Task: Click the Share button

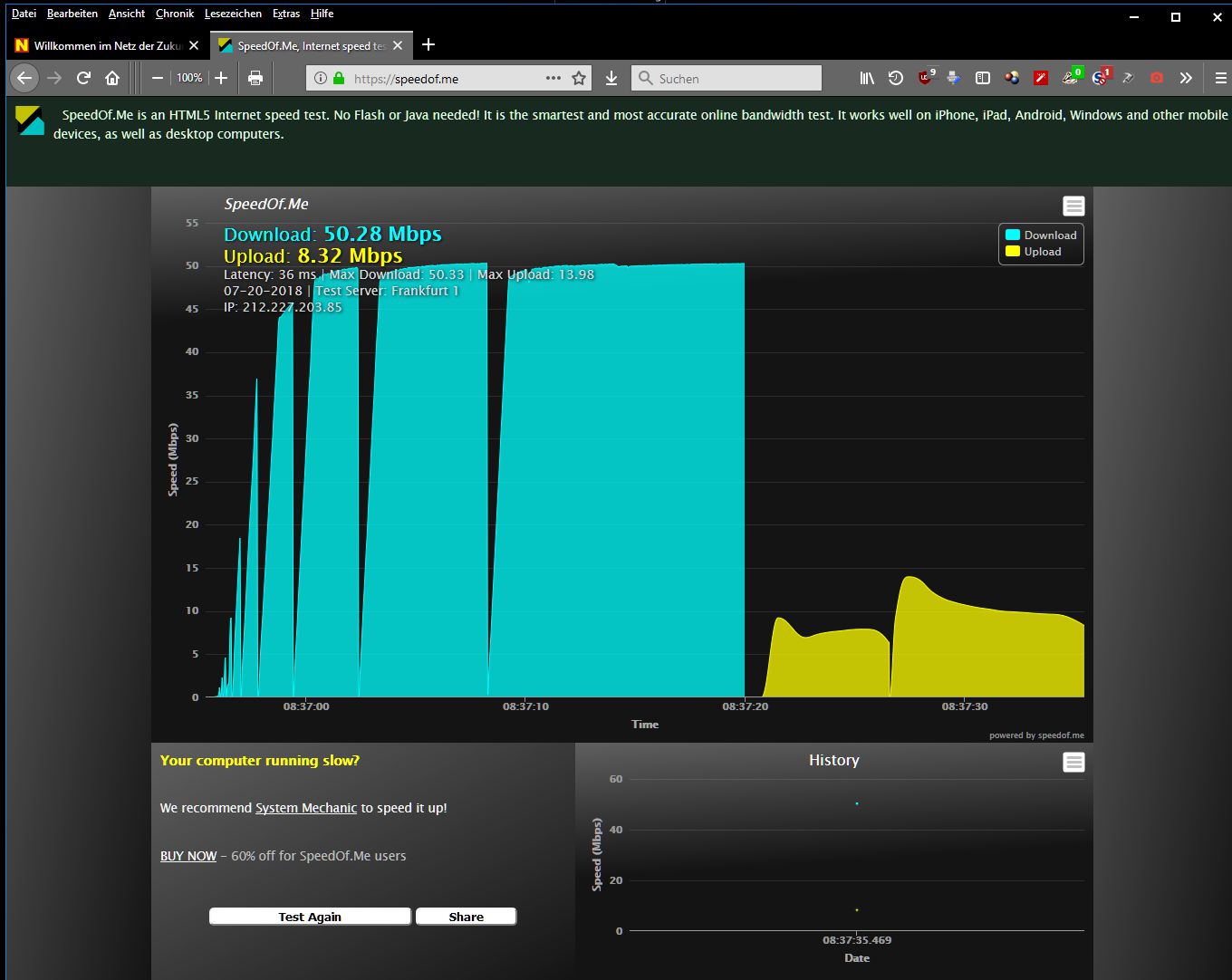Action: (466, 917)
